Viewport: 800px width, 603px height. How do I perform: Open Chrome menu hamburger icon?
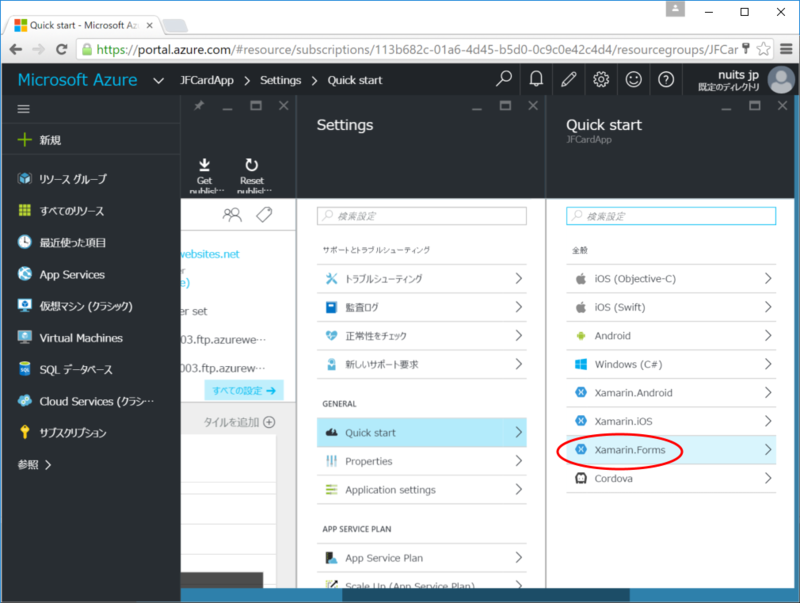[786, 49]
